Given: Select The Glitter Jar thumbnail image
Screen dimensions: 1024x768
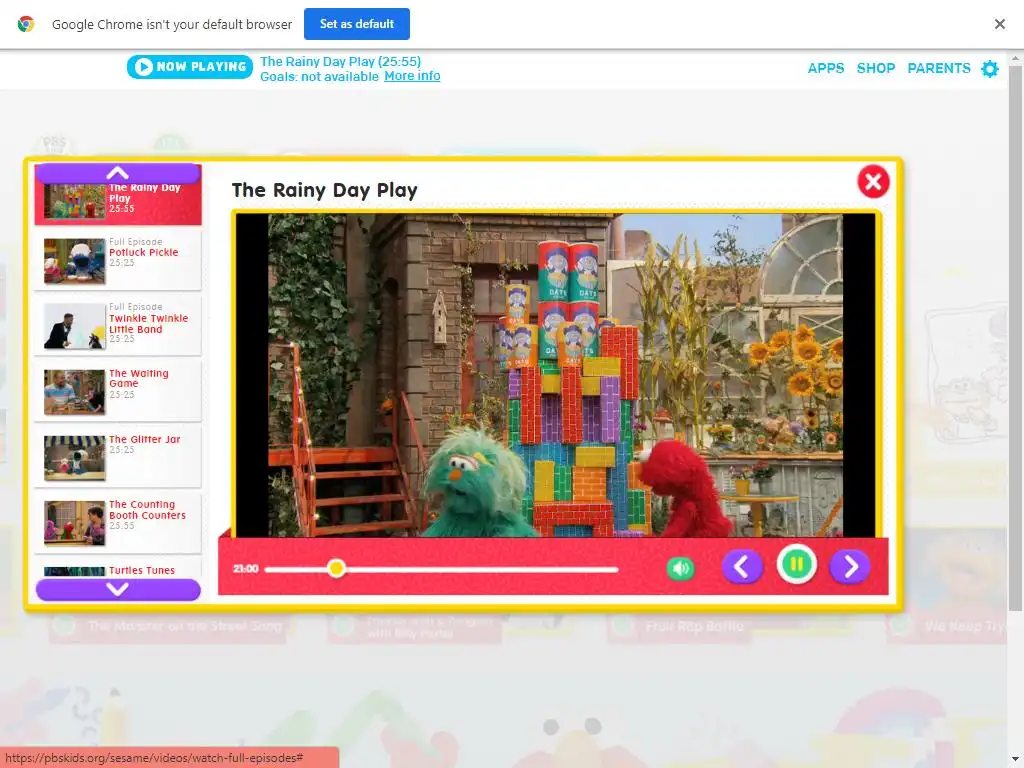Looking at the screenshot, I should [x=74, y=458].
